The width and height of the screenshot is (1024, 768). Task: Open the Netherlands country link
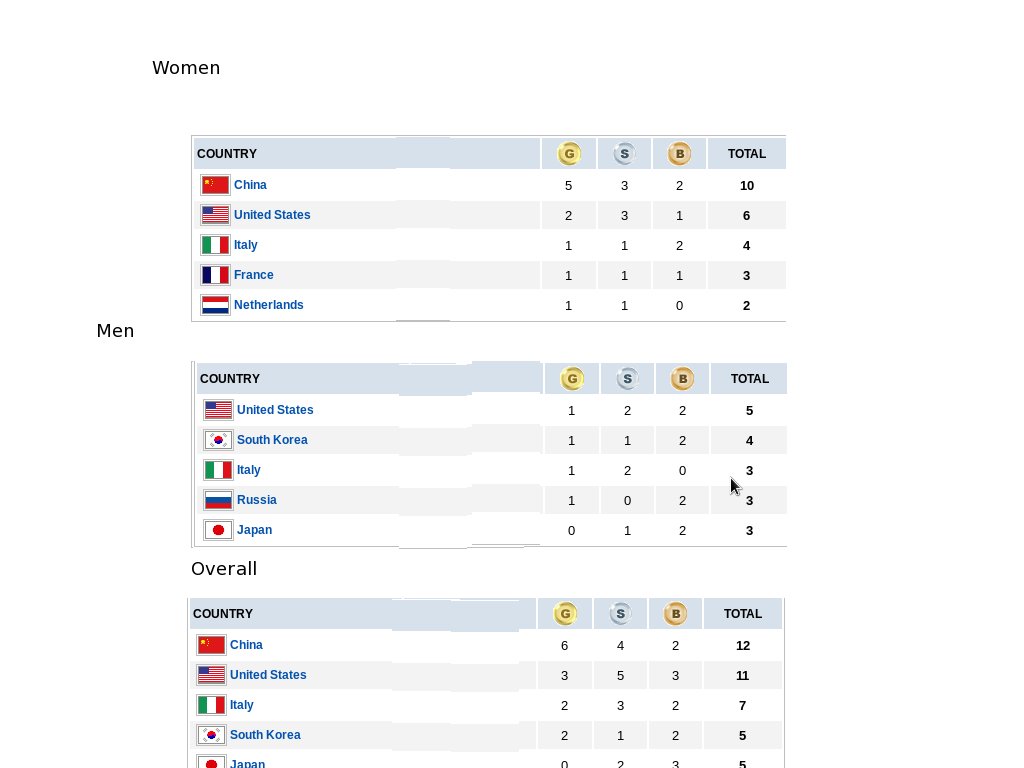point(268,305)
